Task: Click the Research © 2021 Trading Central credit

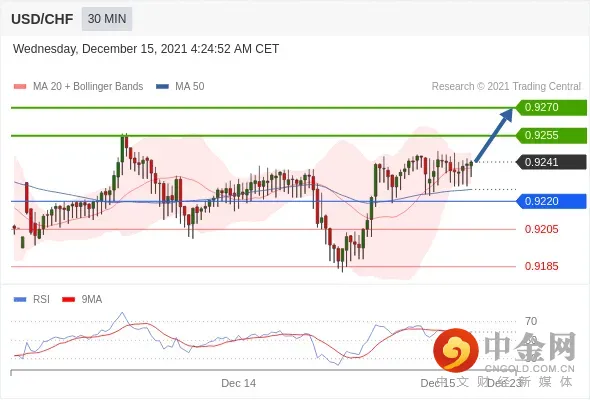Action: point(506,87)
